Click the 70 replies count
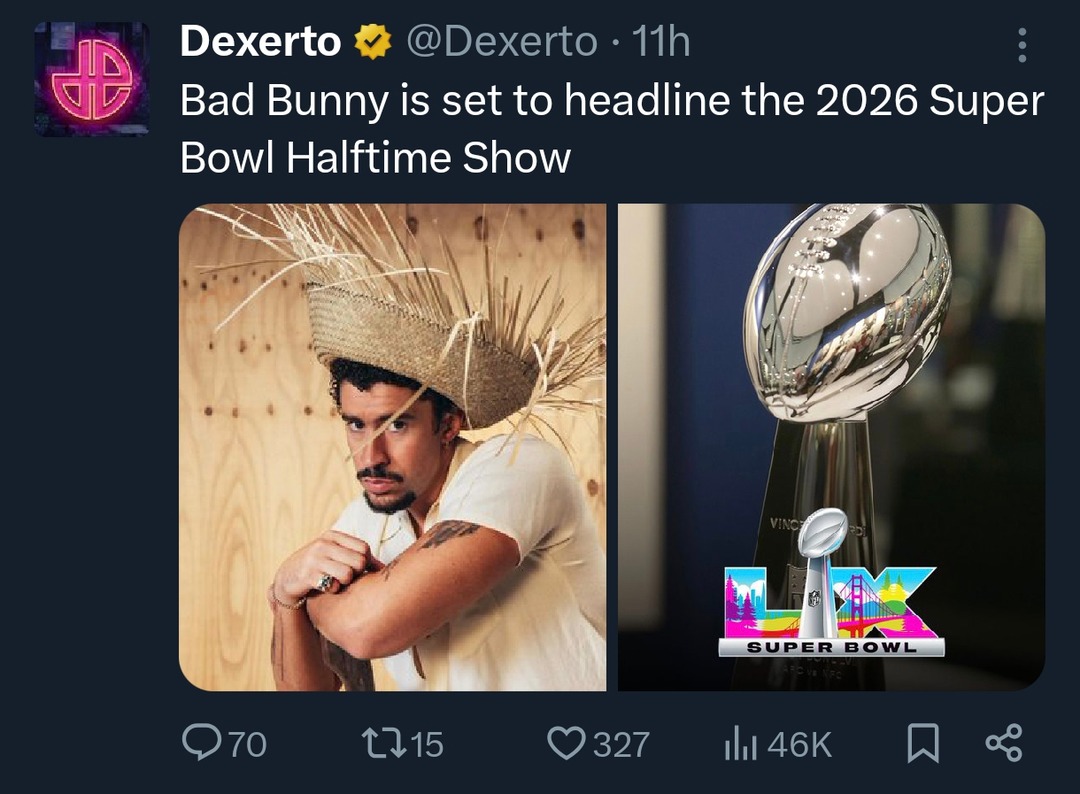This screenshot has width=1080, height=794. tap(247, 743)
